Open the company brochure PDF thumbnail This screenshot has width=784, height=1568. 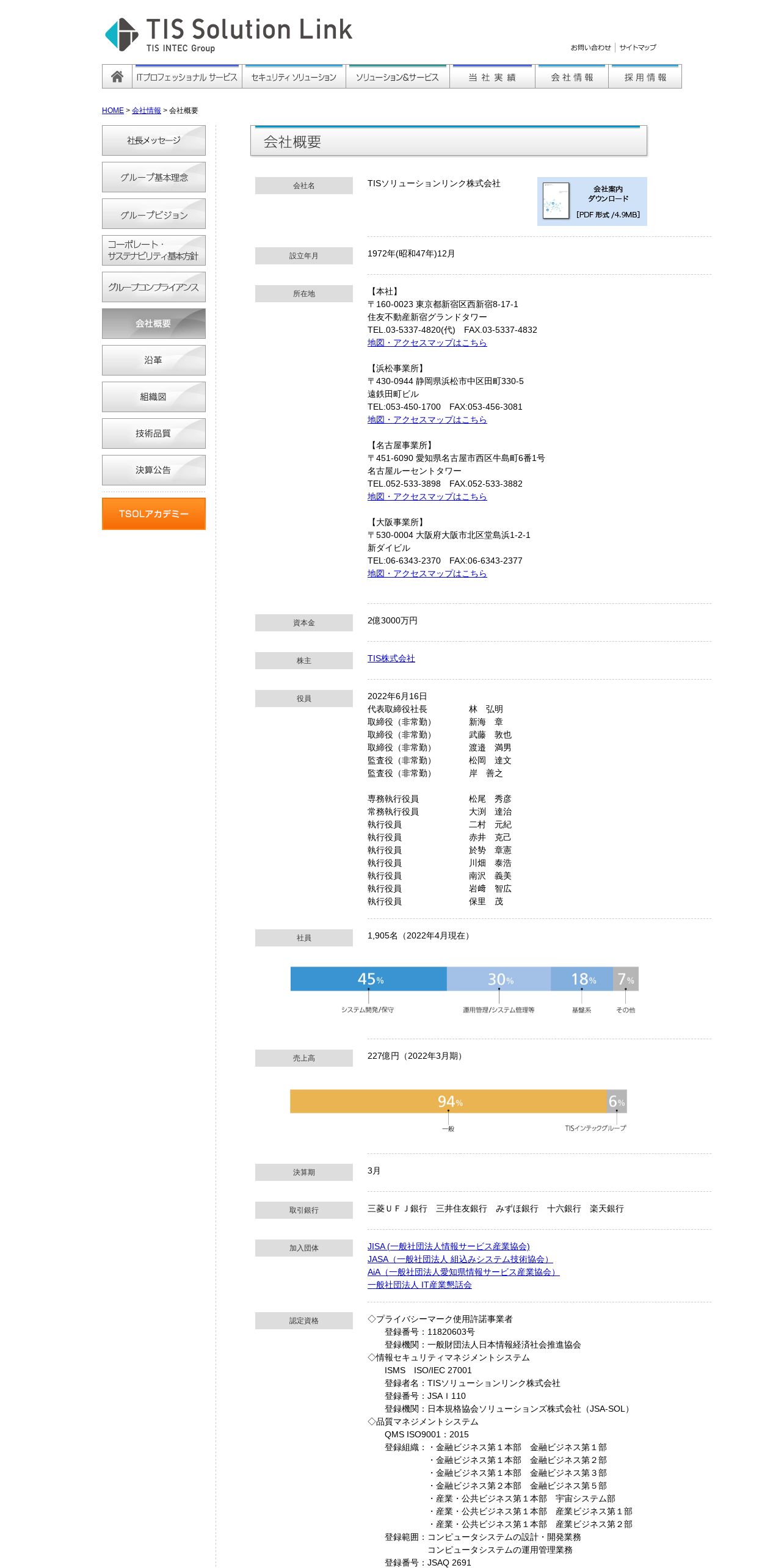pyautogui.click(x=556, y=201)
